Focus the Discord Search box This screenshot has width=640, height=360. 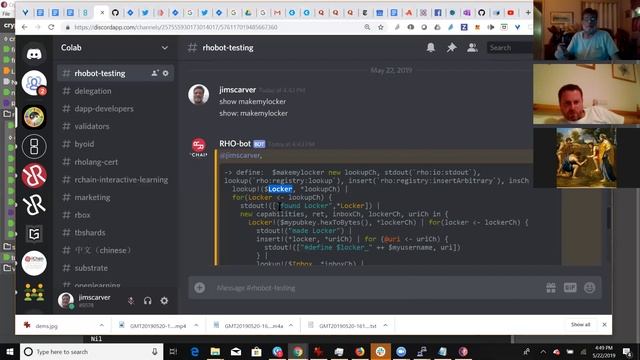pos(510,48)
